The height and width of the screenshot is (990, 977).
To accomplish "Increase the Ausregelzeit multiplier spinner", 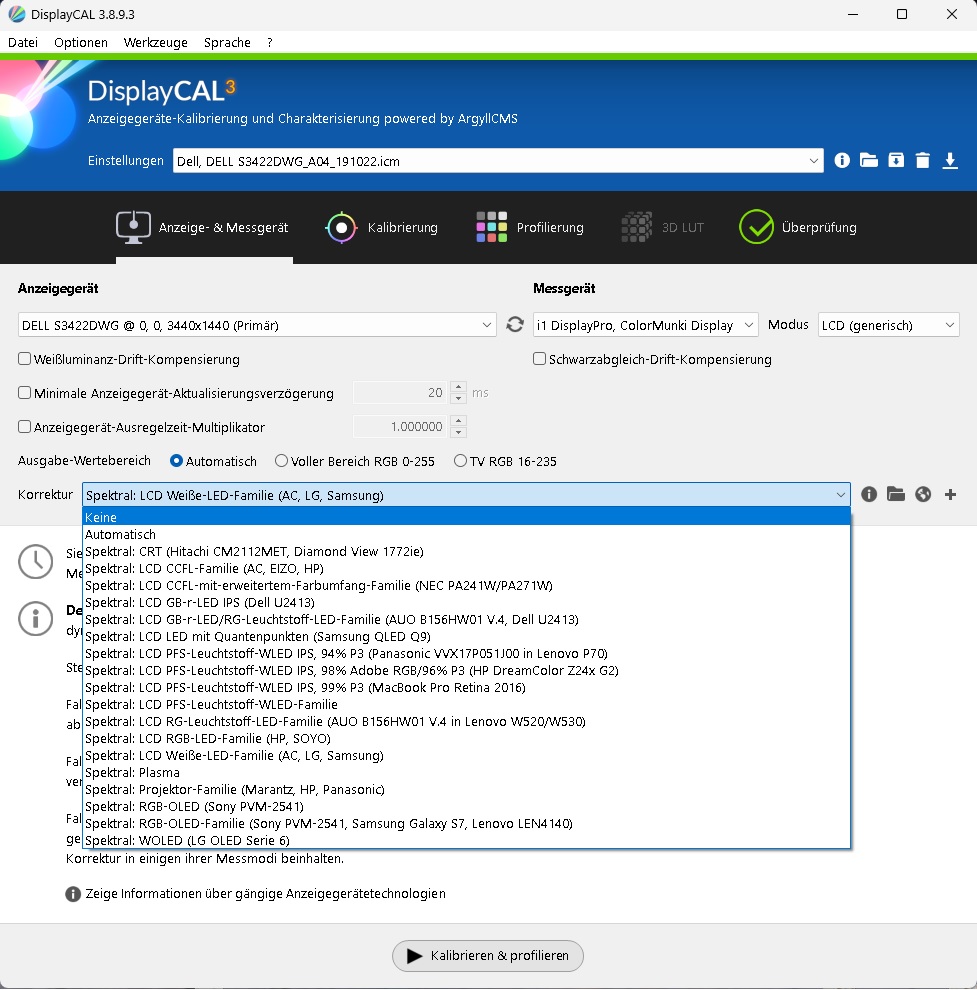I will pos(459,420).
